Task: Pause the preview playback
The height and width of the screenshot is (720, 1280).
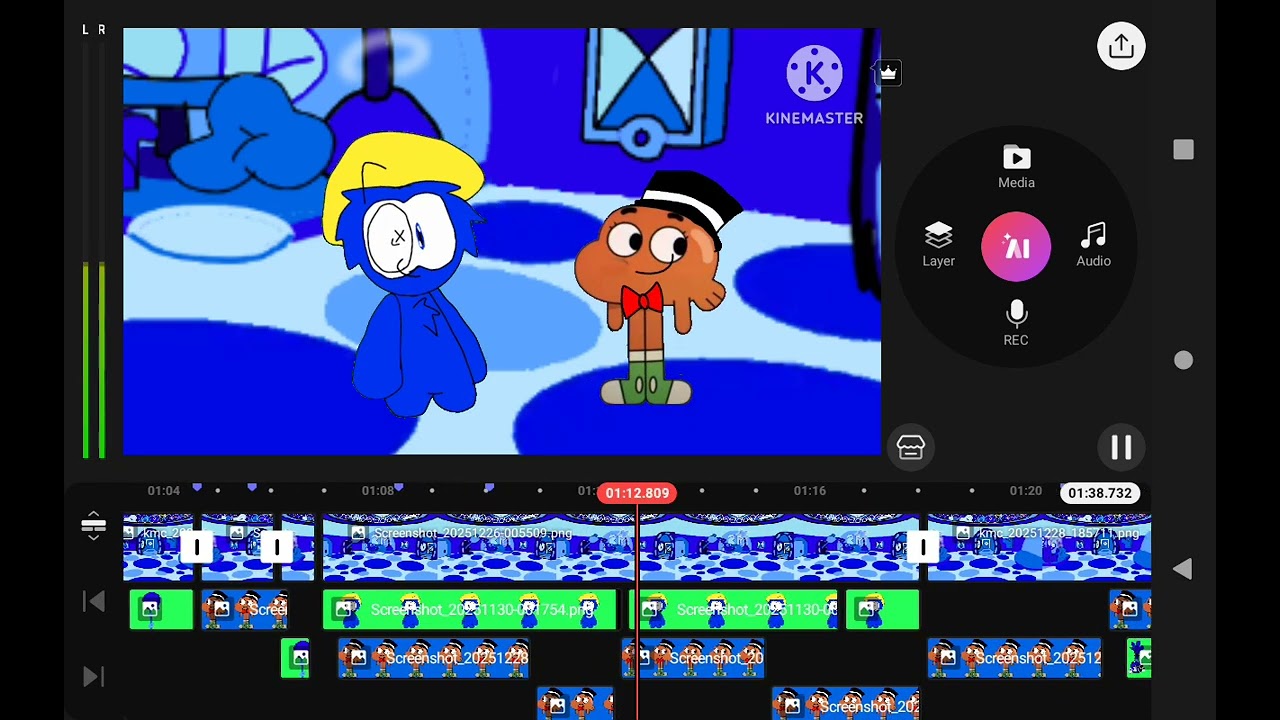Action: [1121, 448]
